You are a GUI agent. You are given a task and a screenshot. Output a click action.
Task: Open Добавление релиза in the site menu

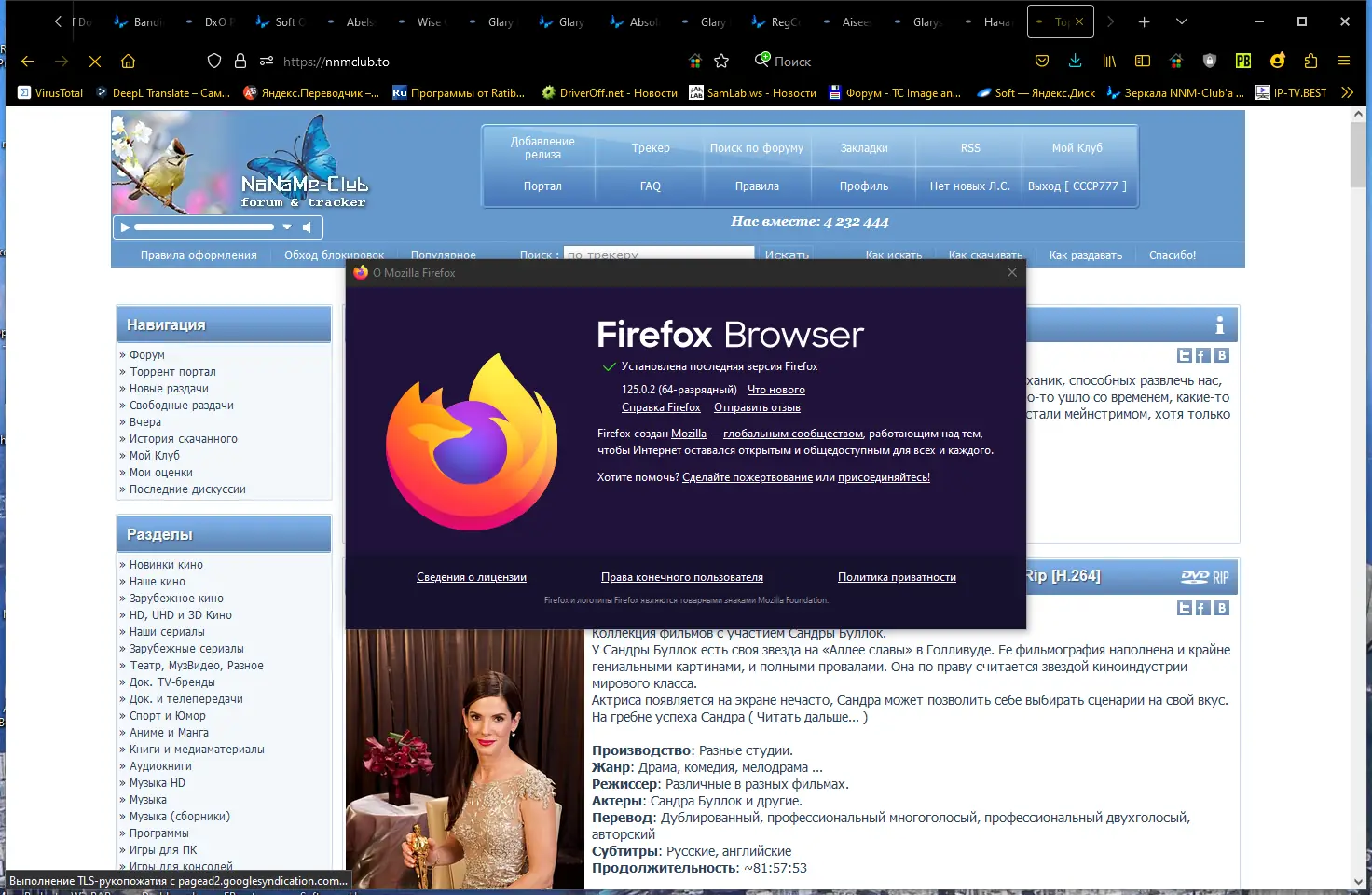(x=542, y=148)
